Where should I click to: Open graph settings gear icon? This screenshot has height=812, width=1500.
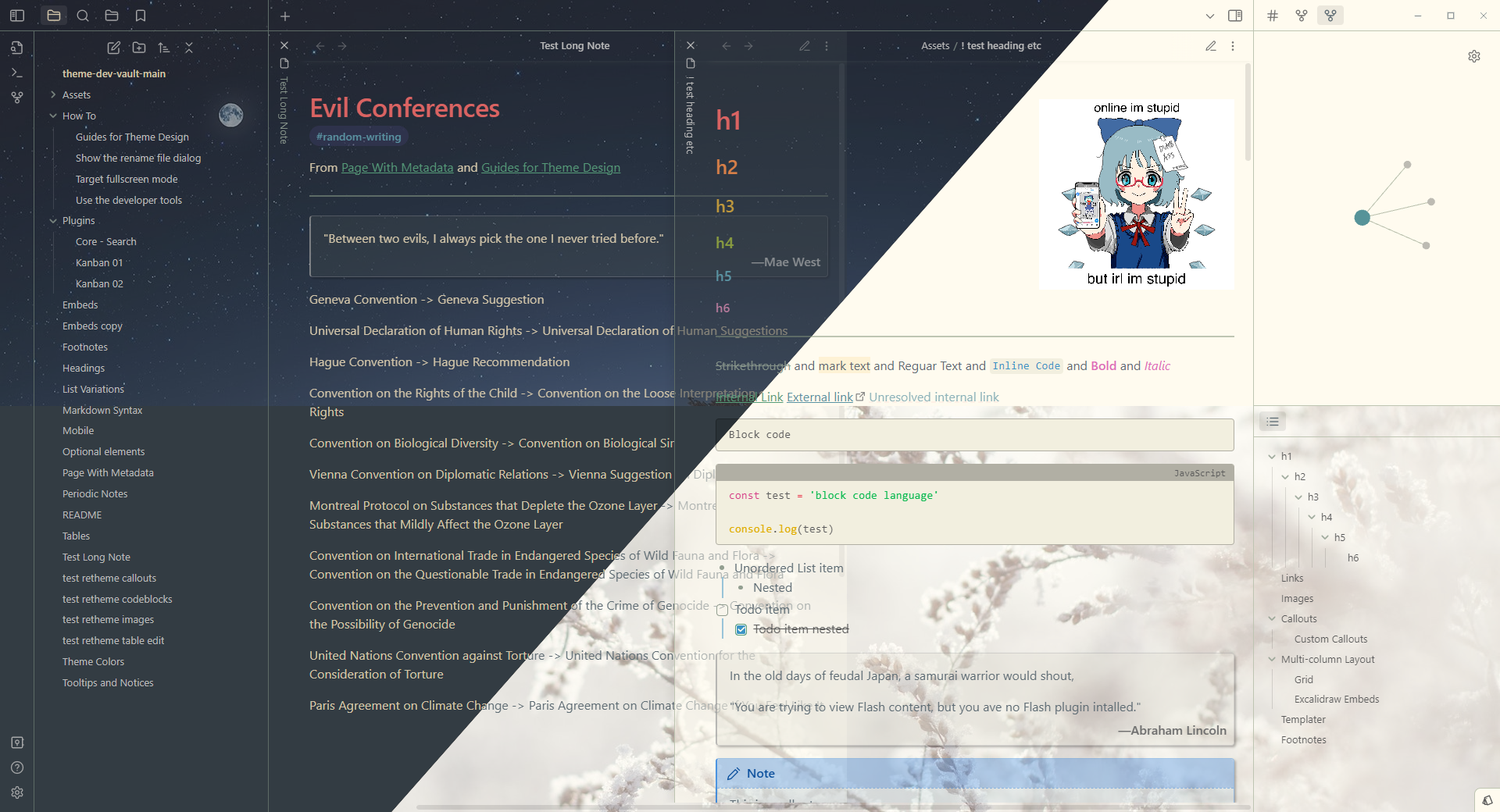pos(1474,56)
